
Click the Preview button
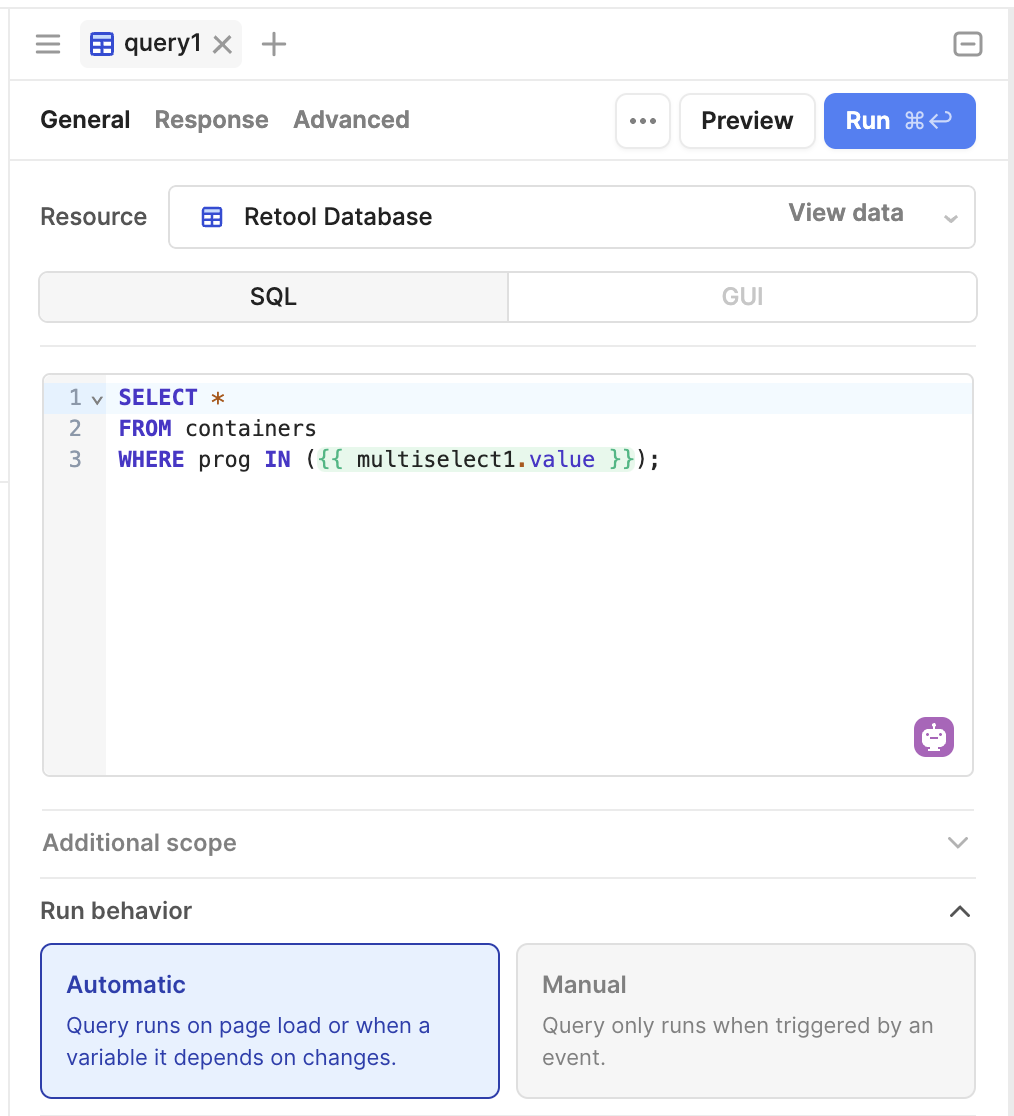pos(747,121)
